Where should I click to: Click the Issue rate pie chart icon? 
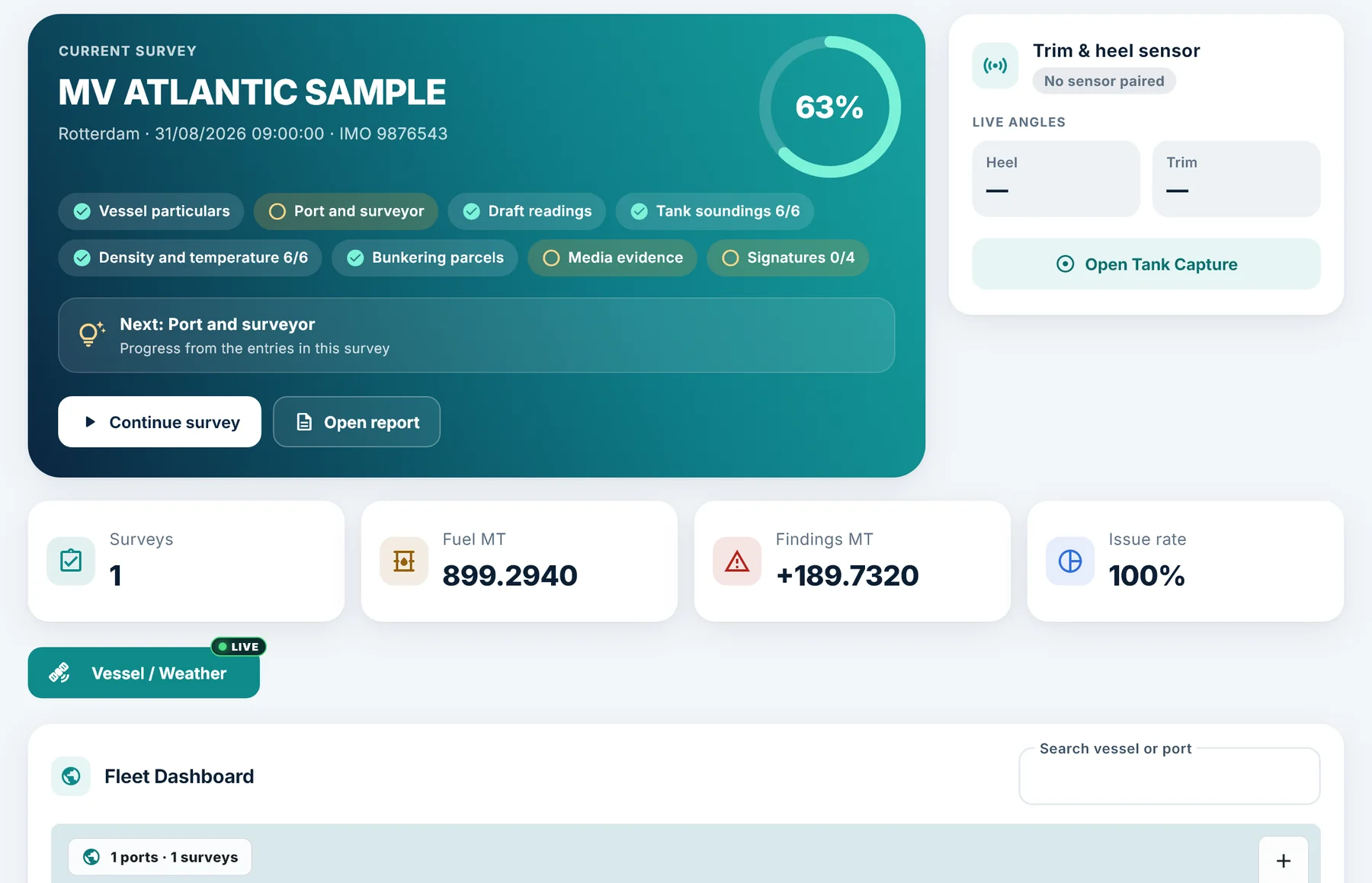click(x=1070, y=561)
